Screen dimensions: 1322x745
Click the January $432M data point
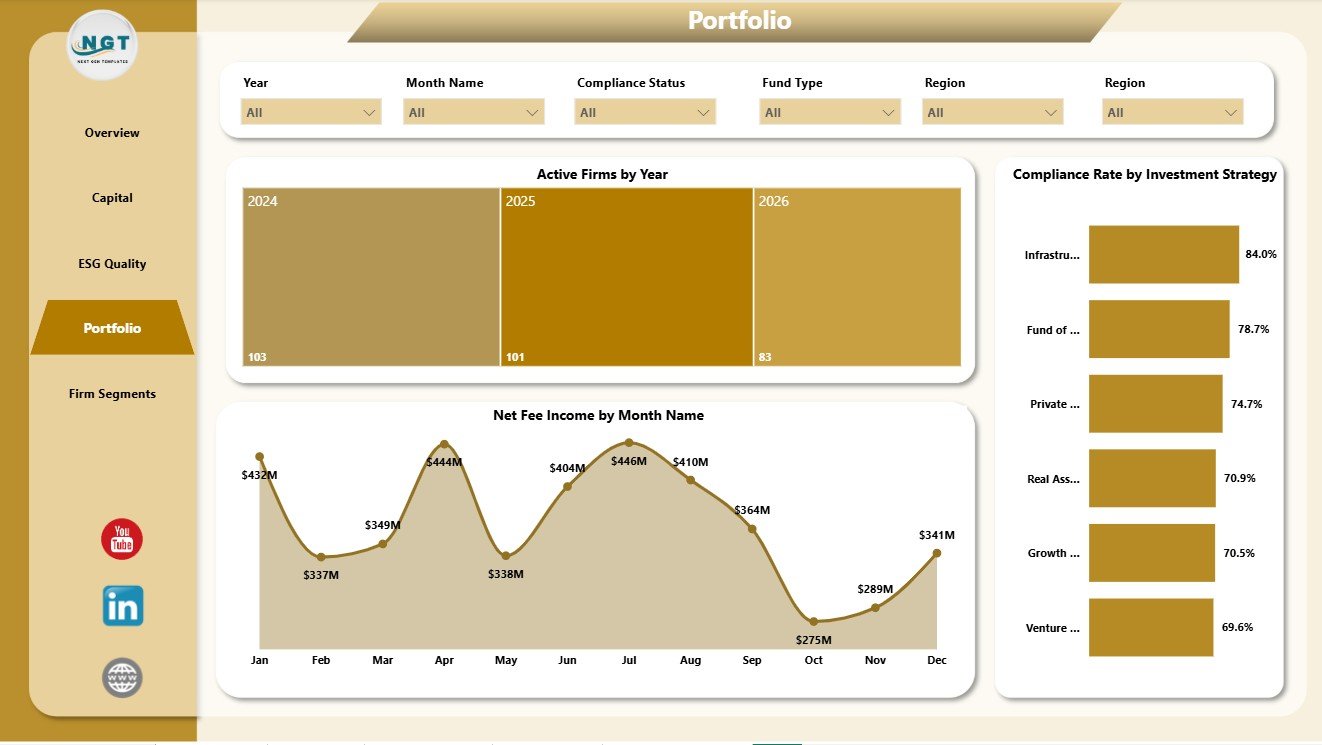(260, 457)
